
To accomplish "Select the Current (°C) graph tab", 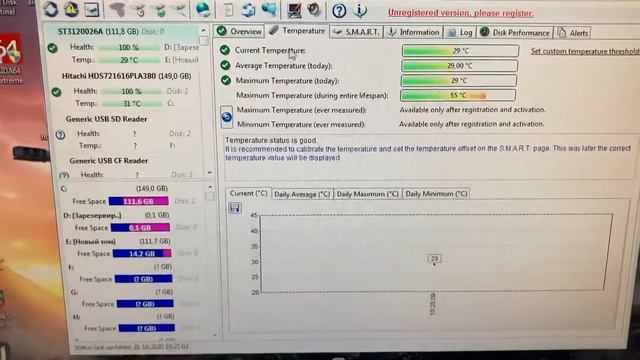I will pos(248,193).
